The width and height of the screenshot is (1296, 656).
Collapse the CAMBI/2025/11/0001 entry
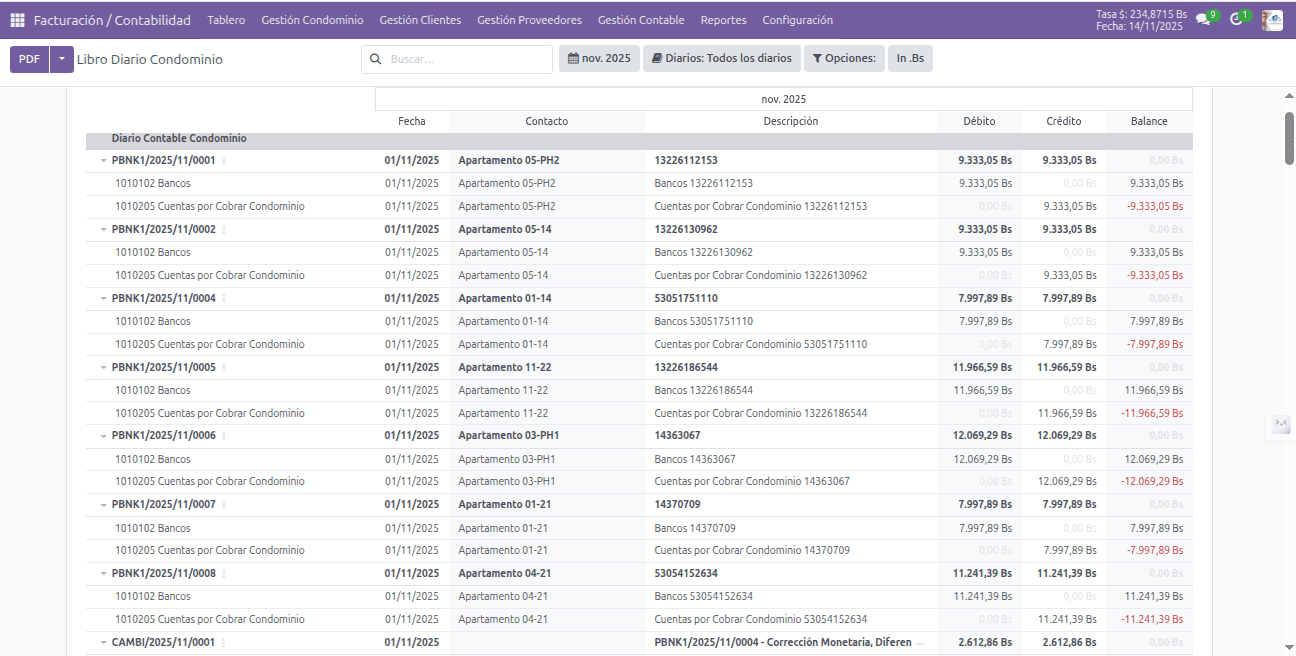[103, 642]
